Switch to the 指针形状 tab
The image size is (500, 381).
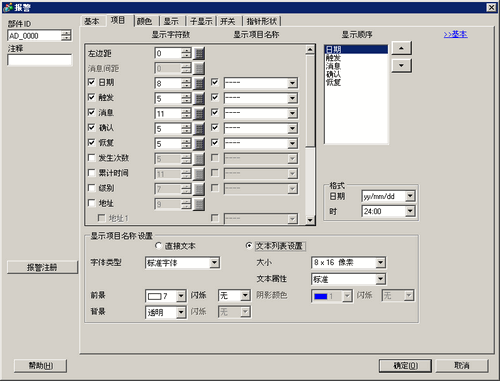pyautogui.click(x=262, y=21)
